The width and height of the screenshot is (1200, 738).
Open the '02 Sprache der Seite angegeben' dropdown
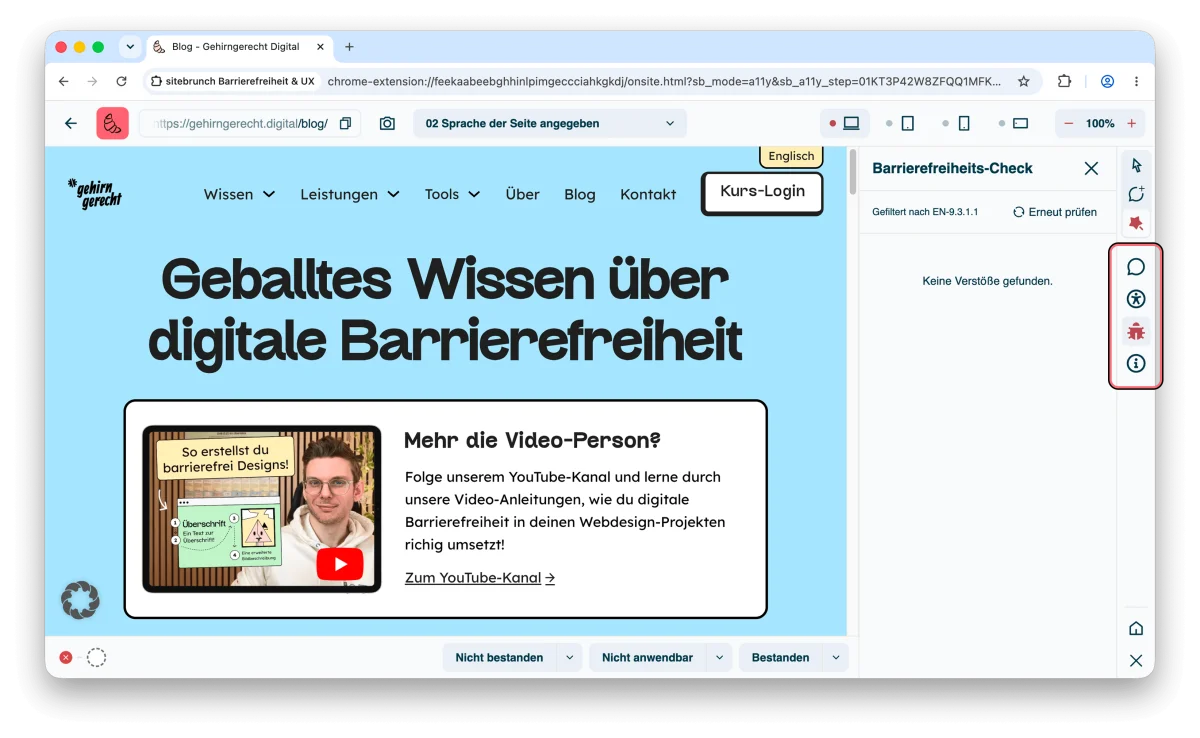(550, 123)
